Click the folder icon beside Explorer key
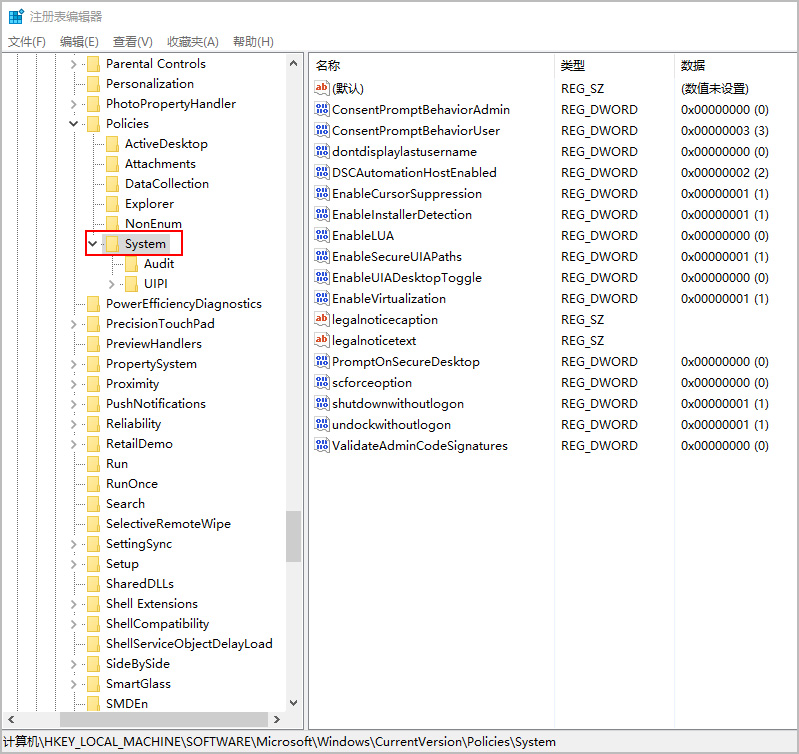 pos(112,204)
